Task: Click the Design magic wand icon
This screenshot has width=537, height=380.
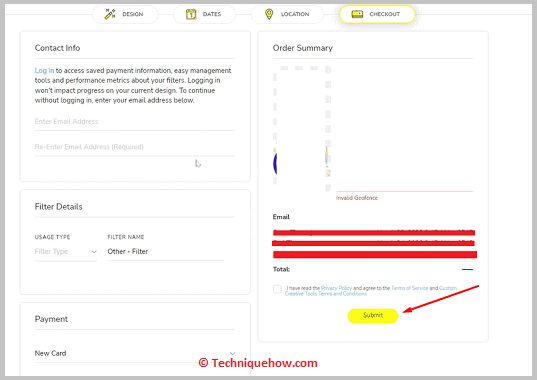Action: tap(110, 14)
